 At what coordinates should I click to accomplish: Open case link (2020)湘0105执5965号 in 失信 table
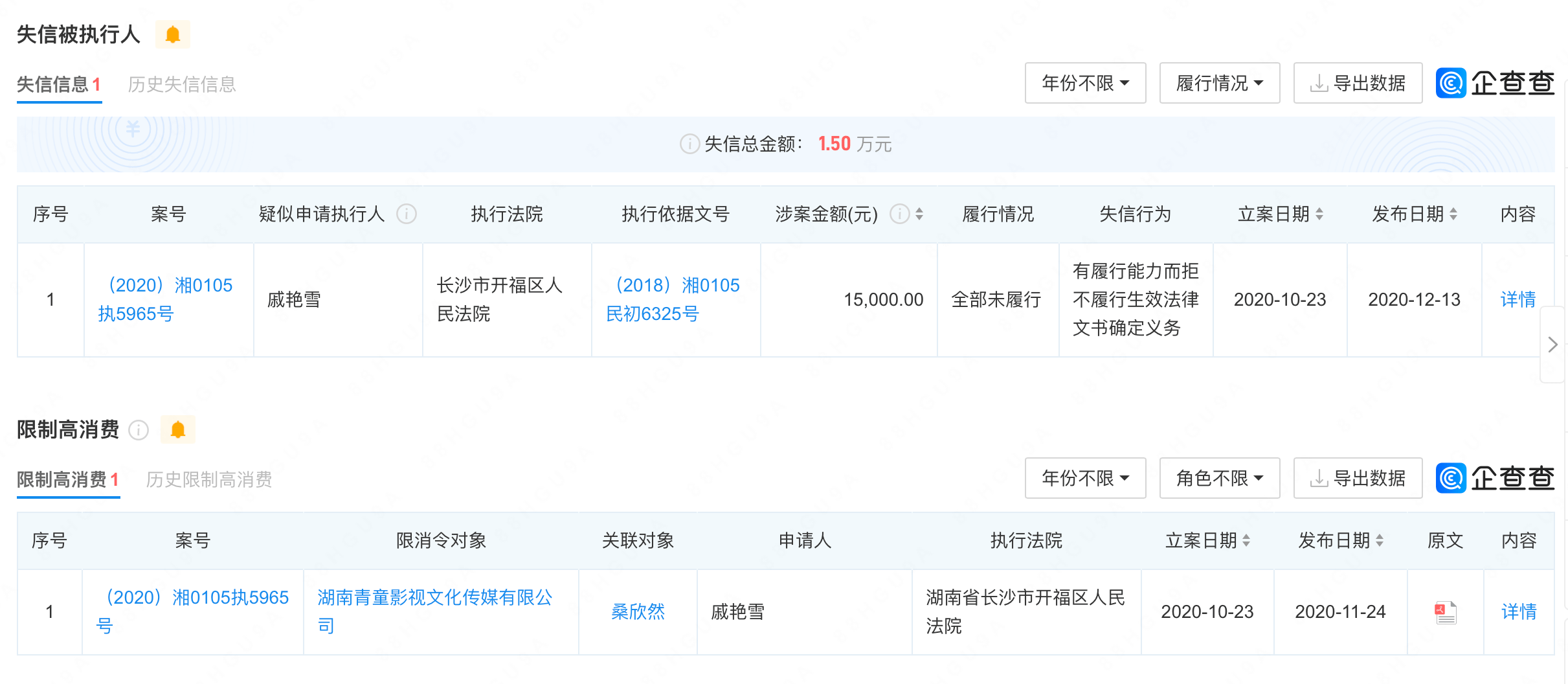click(166, 299)
